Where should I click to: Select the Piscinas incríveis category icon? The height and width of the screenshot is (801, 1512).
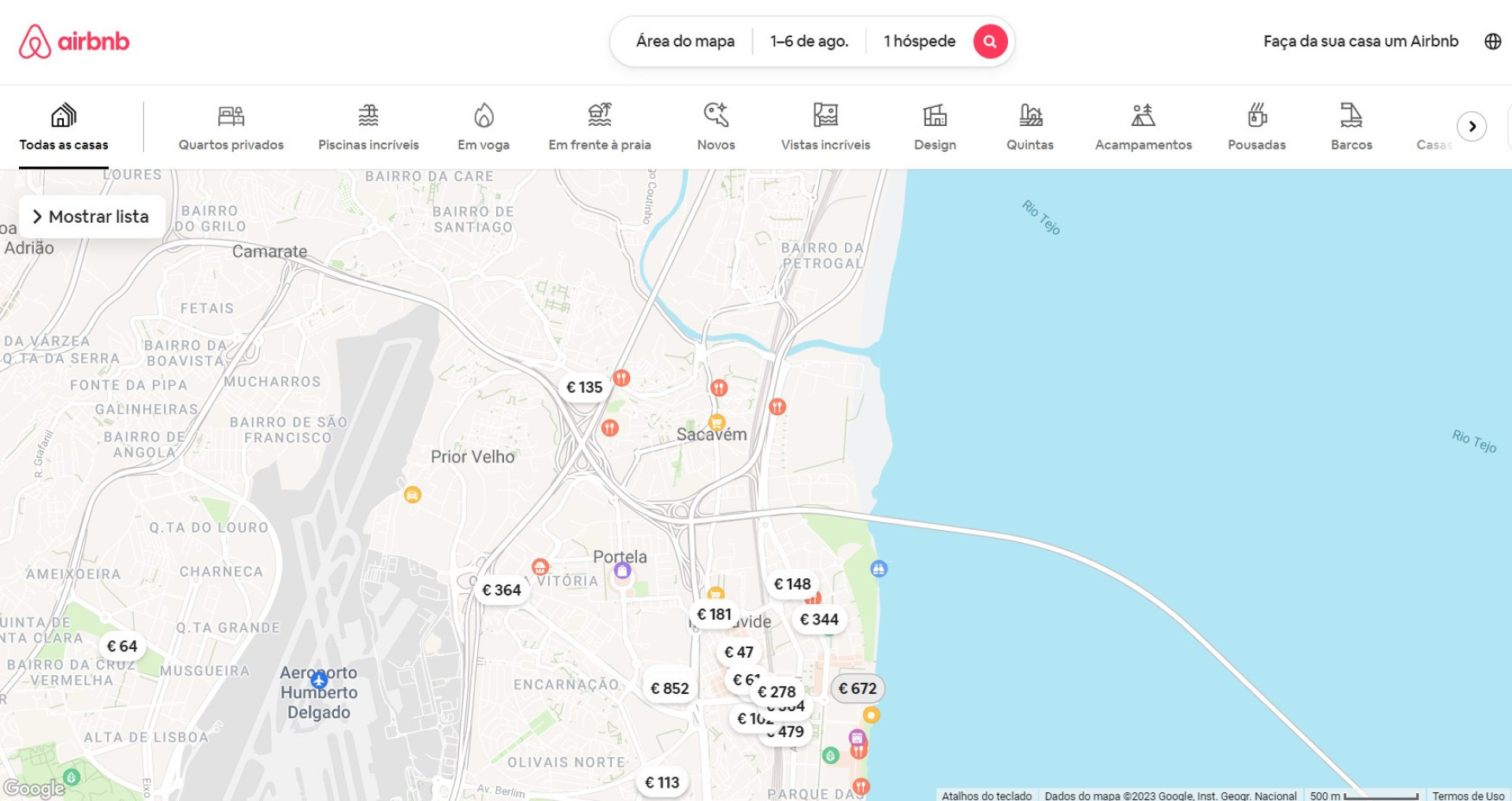pyautogui.click(x=368, y=117)
